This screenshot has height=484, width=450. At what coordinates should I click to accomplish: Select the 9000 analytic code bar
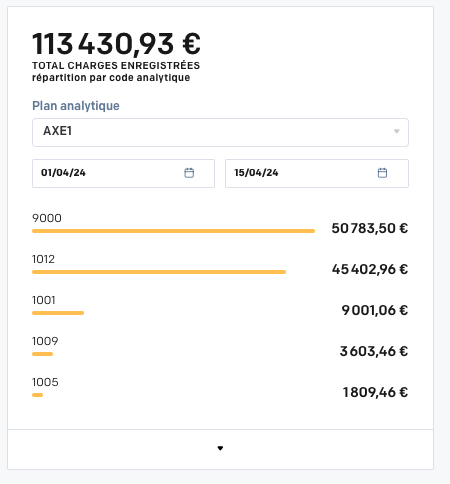coord(173,231)
